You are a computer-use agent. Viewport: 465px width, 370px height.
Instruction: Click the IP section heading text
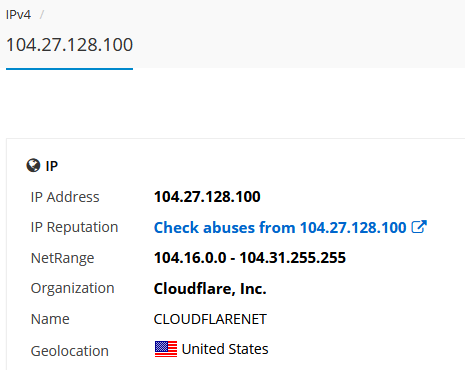coord(52,166)
